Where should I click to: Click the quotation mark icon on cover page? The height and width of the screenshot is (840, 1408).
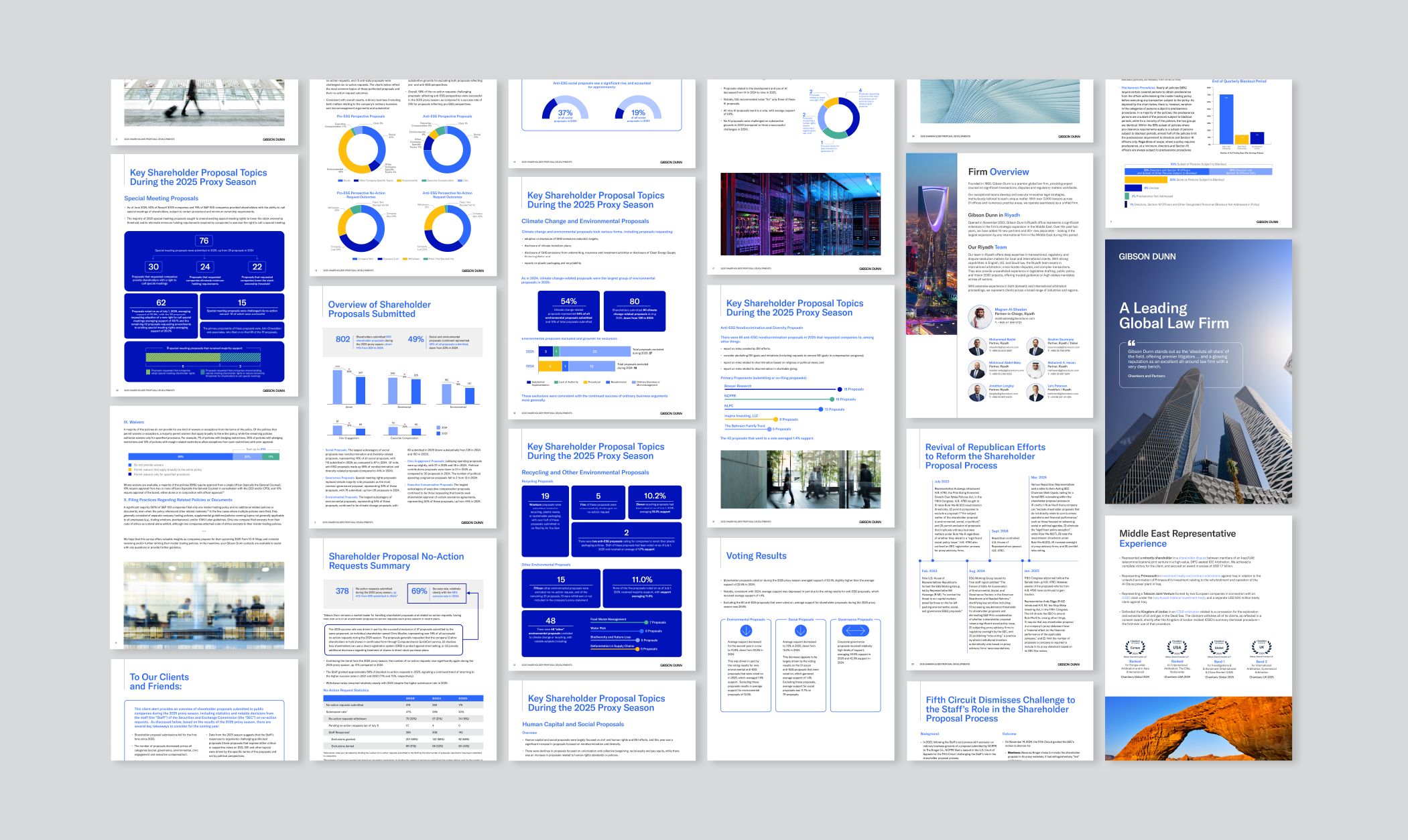[x=1131, y=343]
